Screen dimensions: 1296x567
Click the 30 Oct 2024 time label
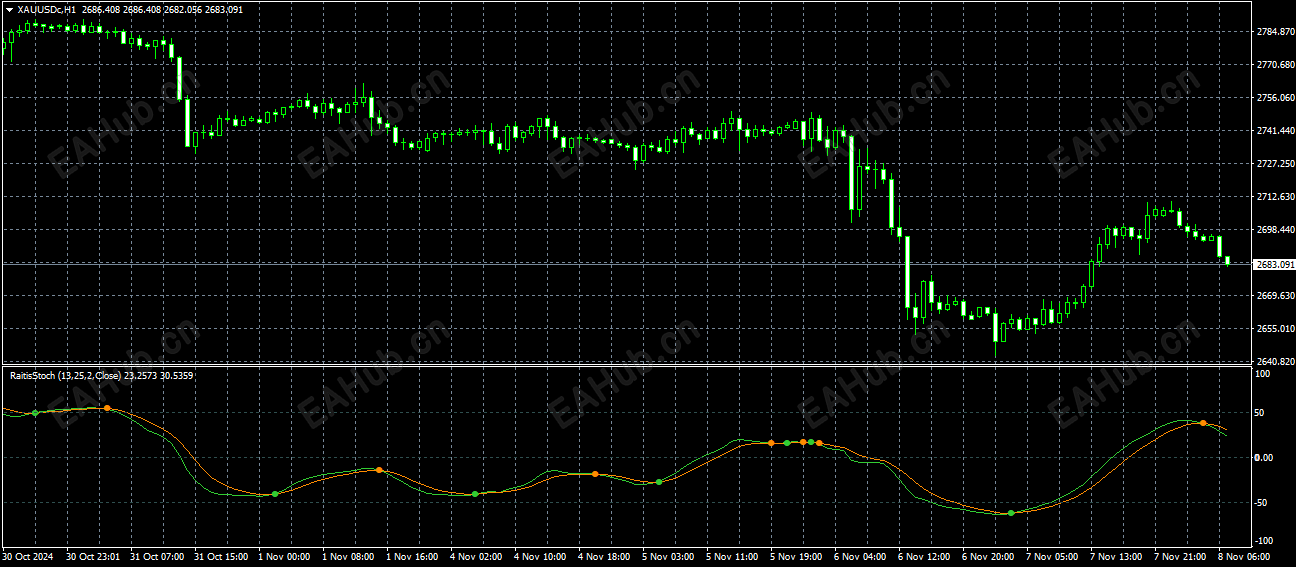click(27, 556)
